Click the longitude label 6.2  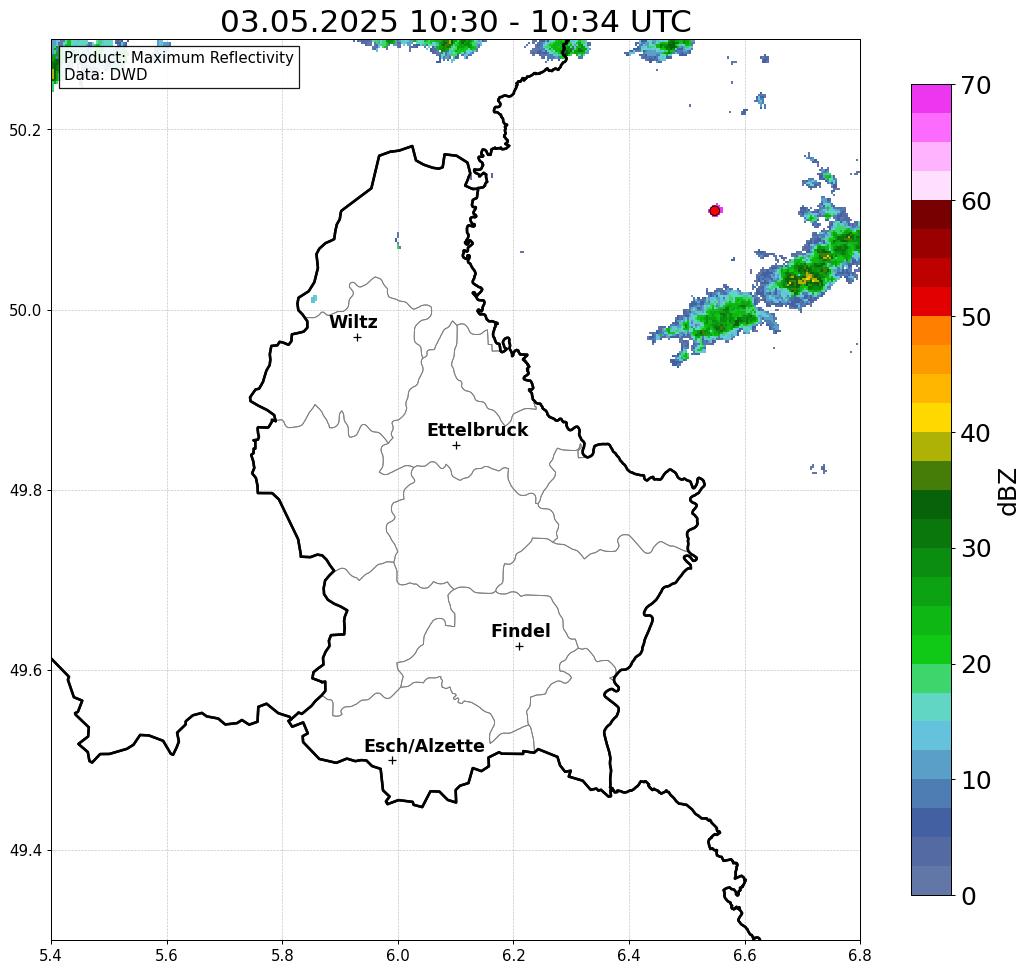point(513,955)
